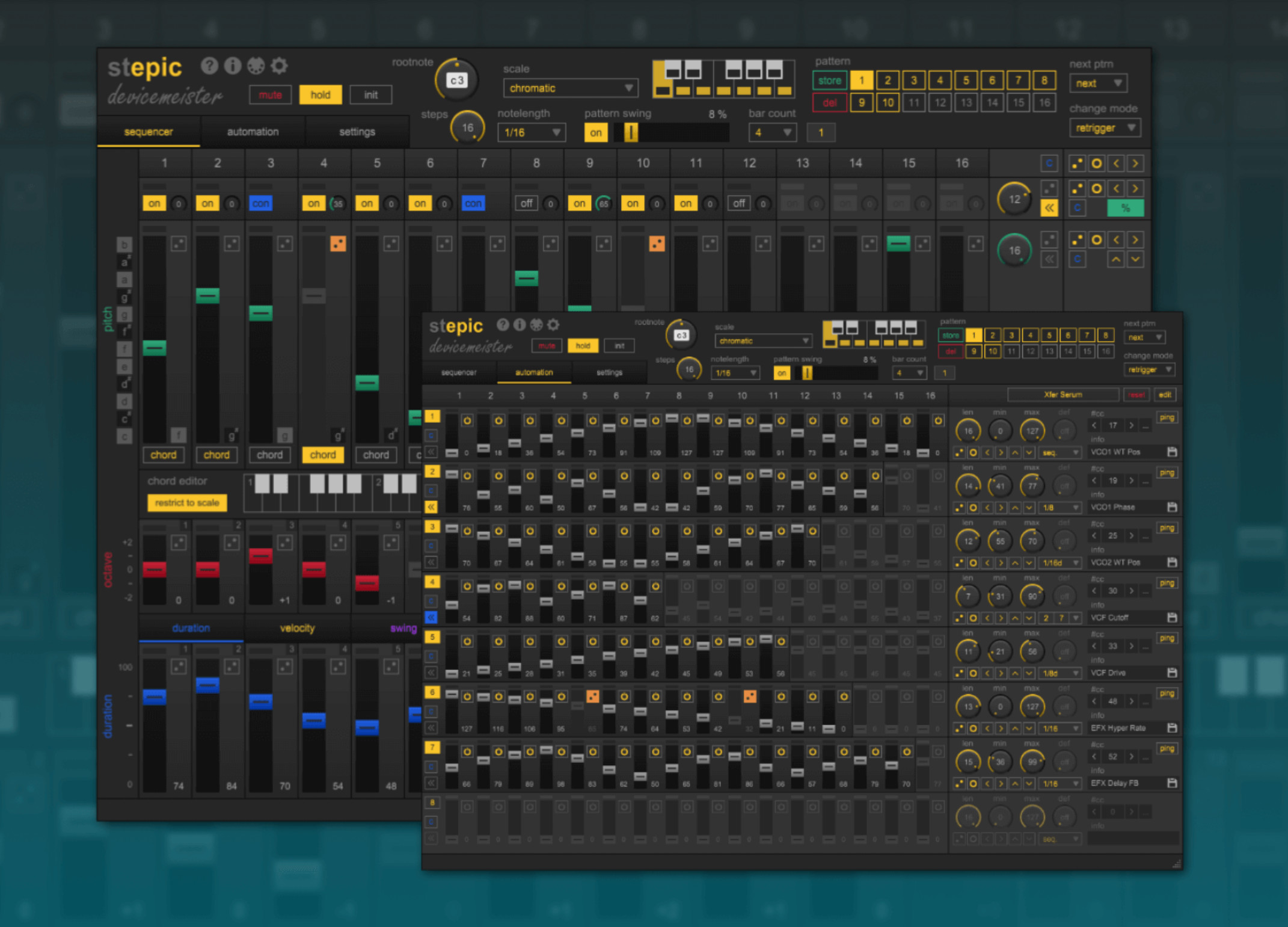Toggle blue con button on step 3
The height and width of the screenshot is (927, 1288).
(x=260, y=203)
